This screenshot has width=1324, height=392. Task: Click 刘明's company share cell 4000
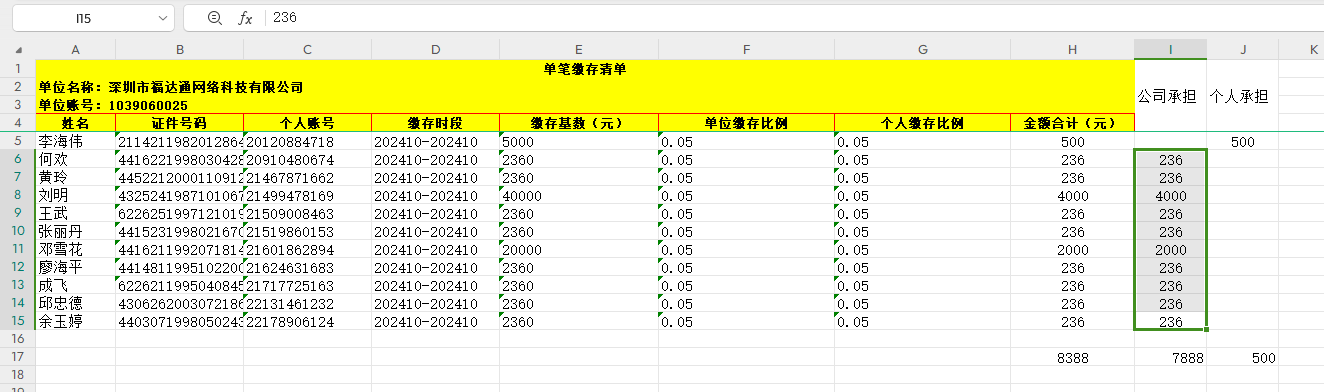pos(1170,195)
